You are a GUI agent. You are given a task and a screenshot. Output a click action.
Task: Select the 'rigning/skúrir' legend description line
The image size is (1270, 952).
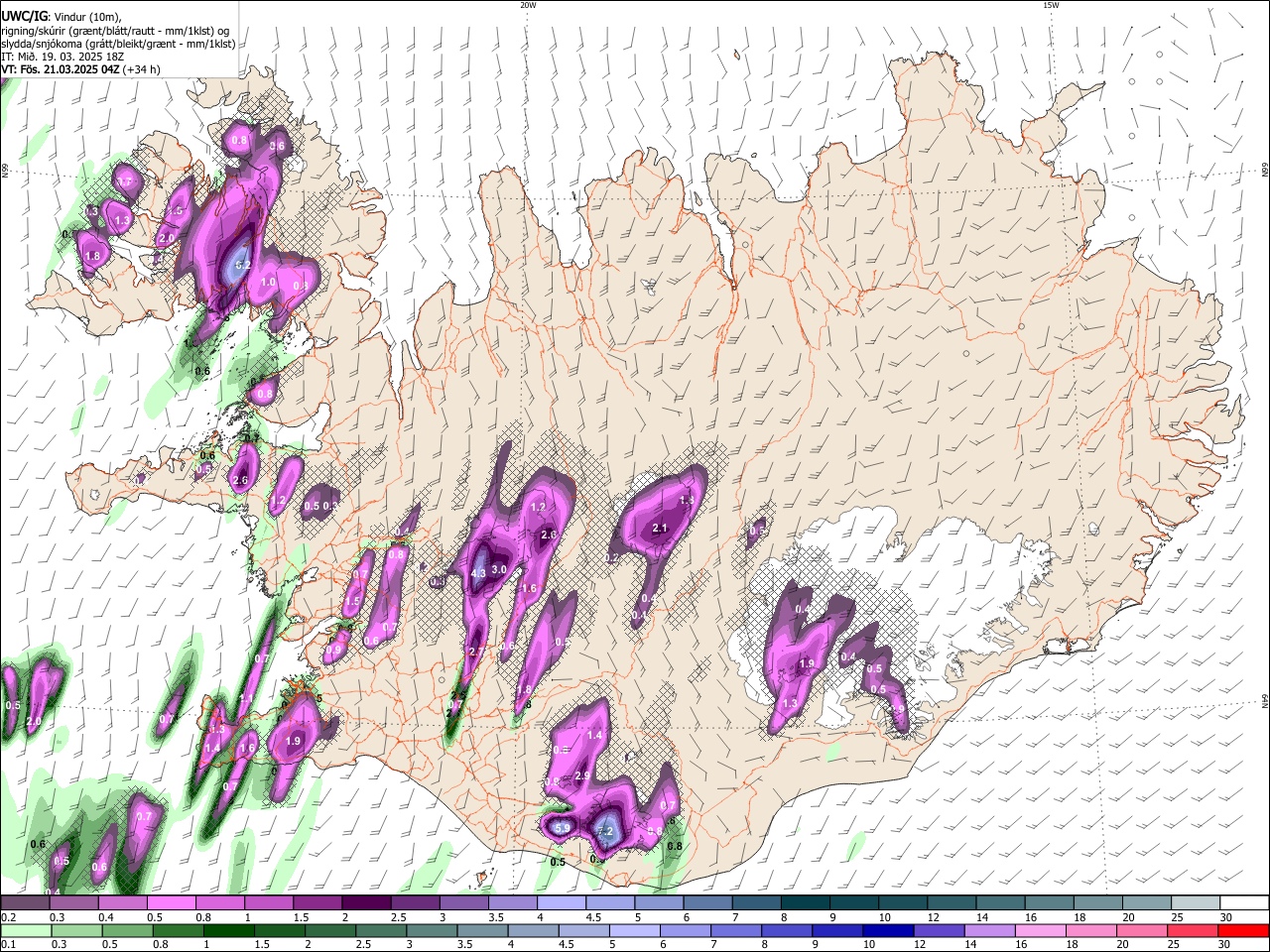(x=116, y=30)
